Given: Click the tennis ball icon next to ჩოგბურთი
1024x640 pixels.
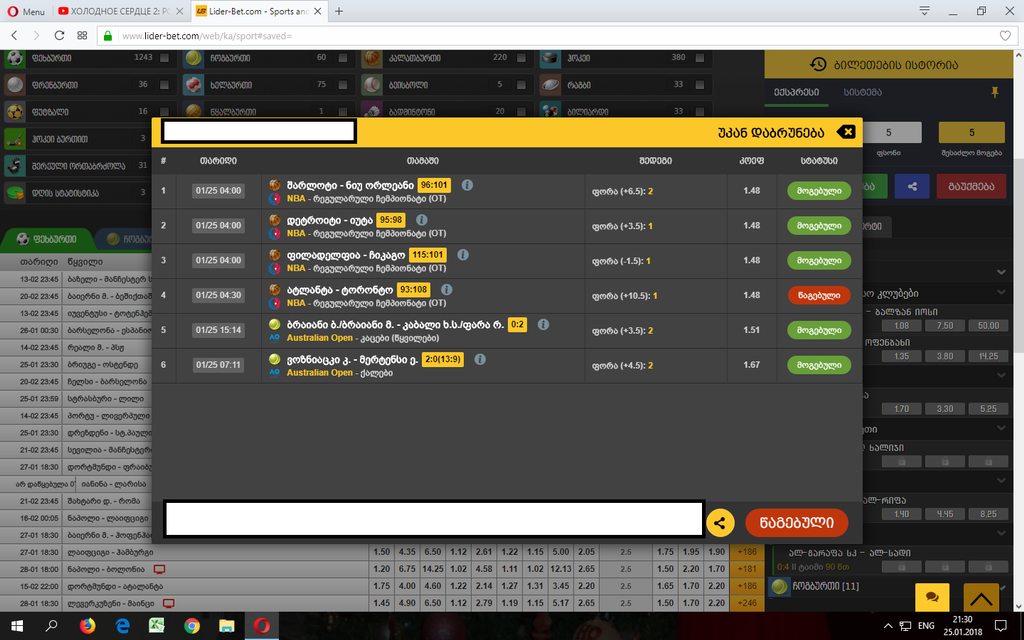Looking at the screenshot, I should click(x=193, y=58).
